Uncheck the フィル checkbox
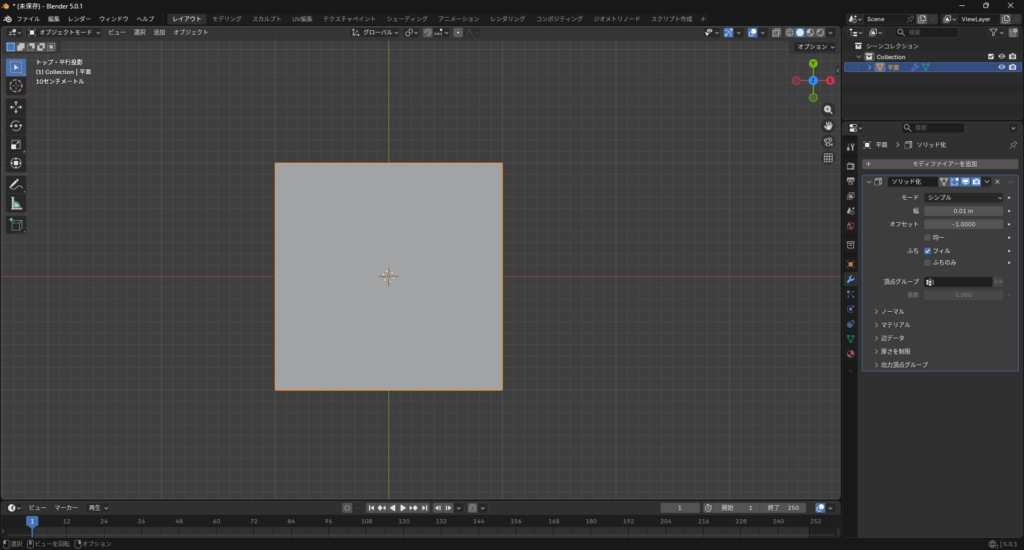Image resolution: width=1024 pixels, height=550 pixels. coord(928,250)
